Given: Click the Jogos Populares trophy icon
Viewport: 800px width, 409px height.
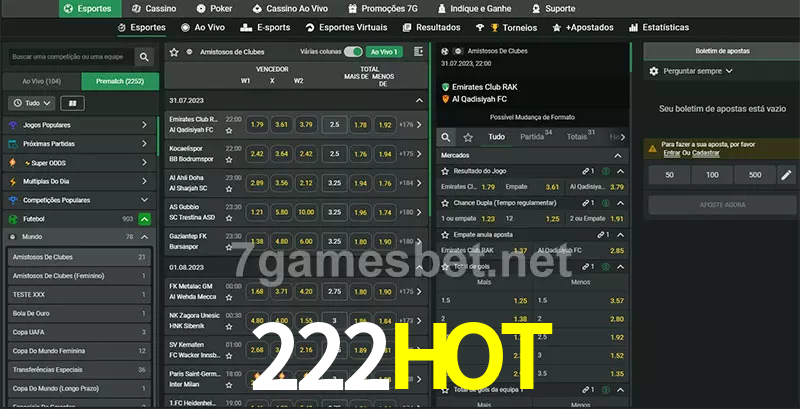Looking at the screenshot, I should pos(13,125).
